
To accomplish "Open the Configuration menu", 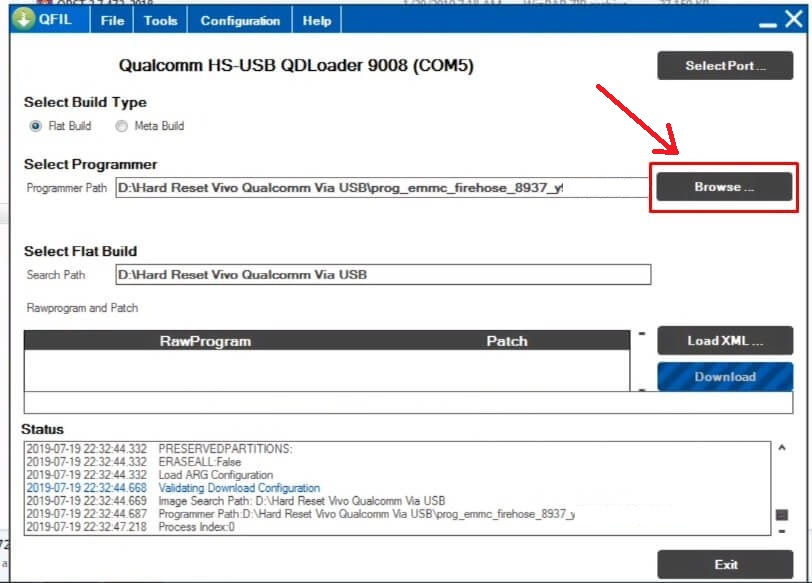I will [240, 21].
